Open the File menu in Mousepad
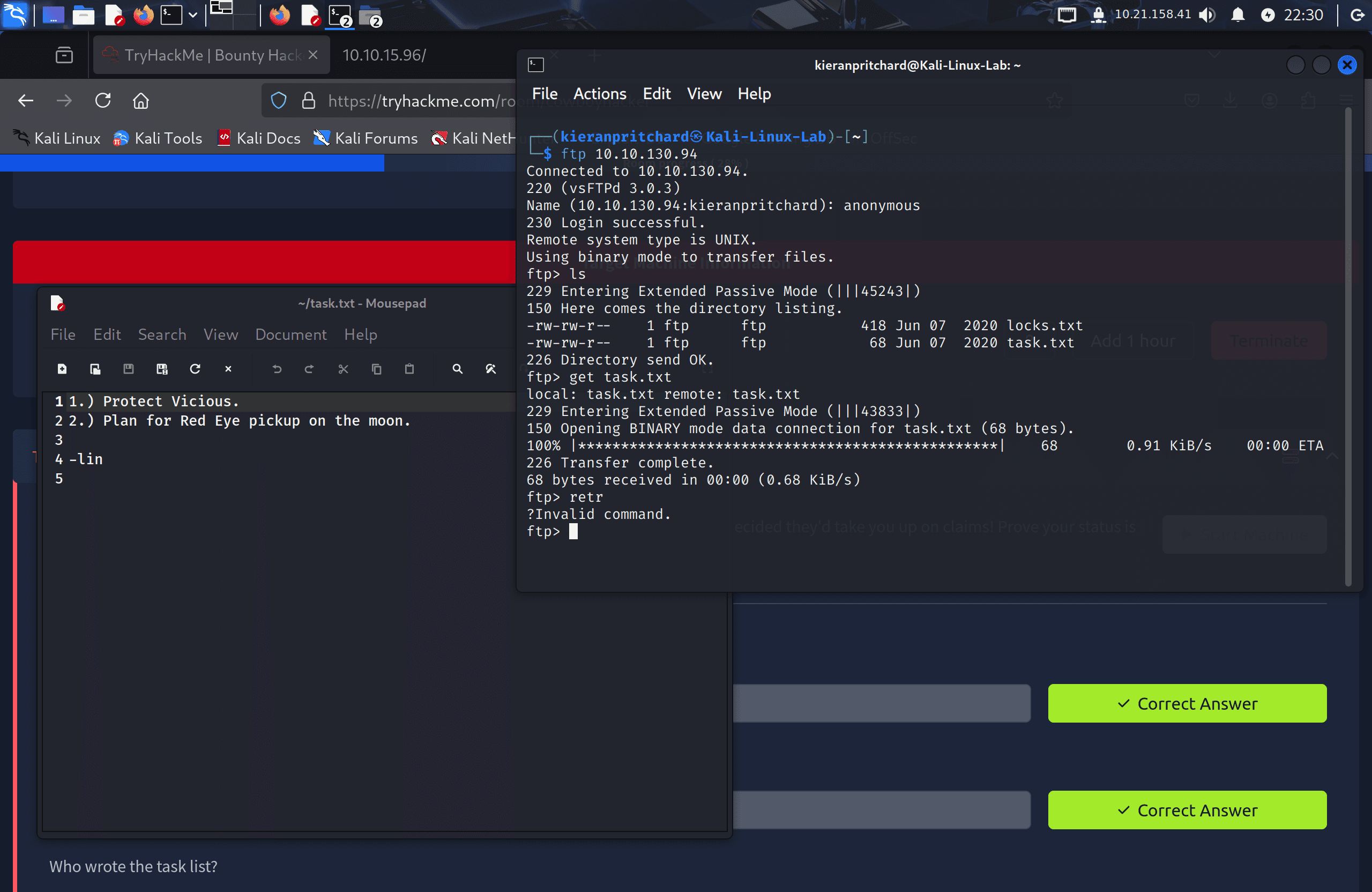1372x892 pixels. [x=63, y=334]
